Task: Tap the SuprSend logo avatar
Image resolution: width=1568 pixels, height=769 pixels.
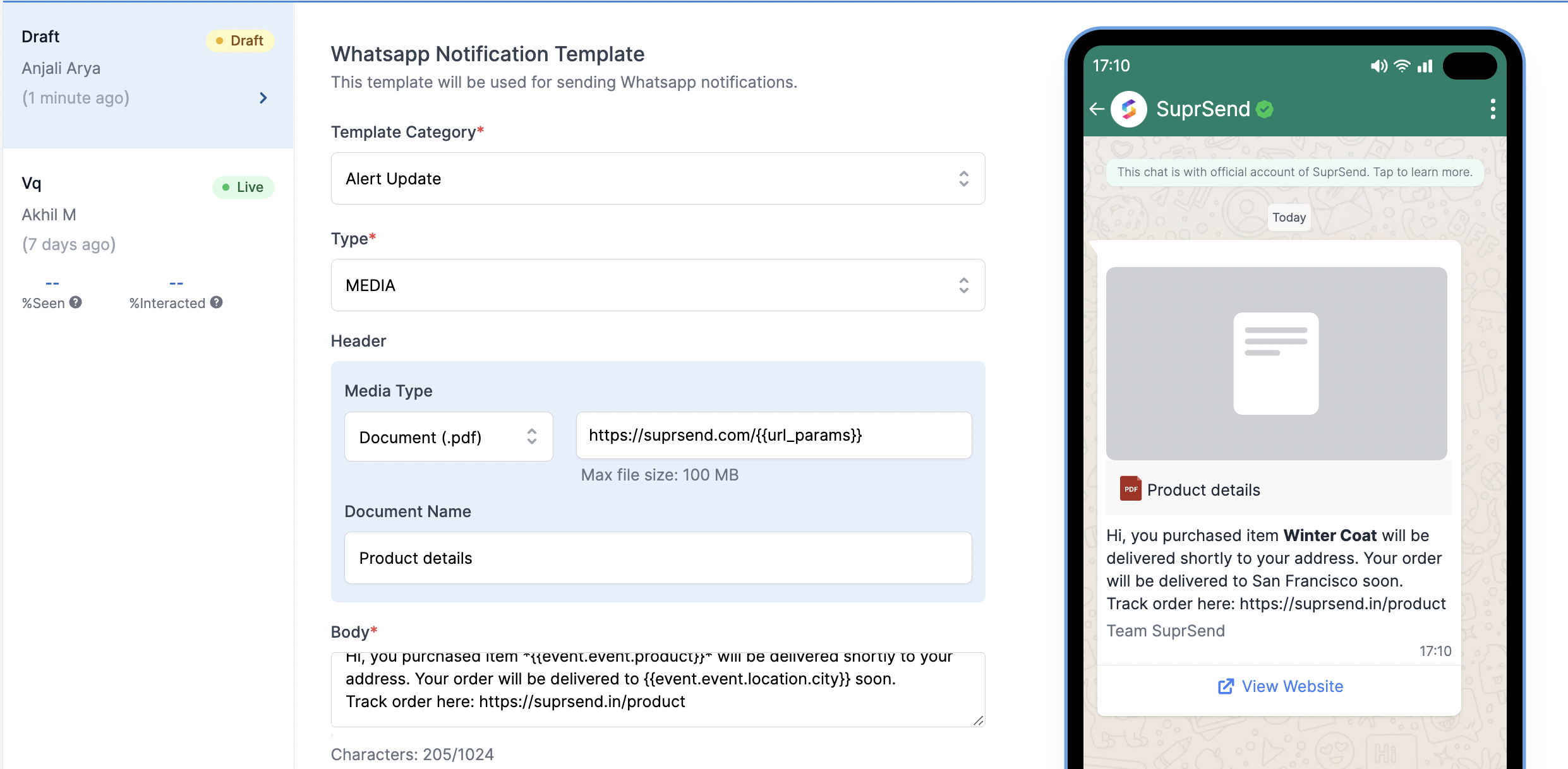Action: point(1129,109)
